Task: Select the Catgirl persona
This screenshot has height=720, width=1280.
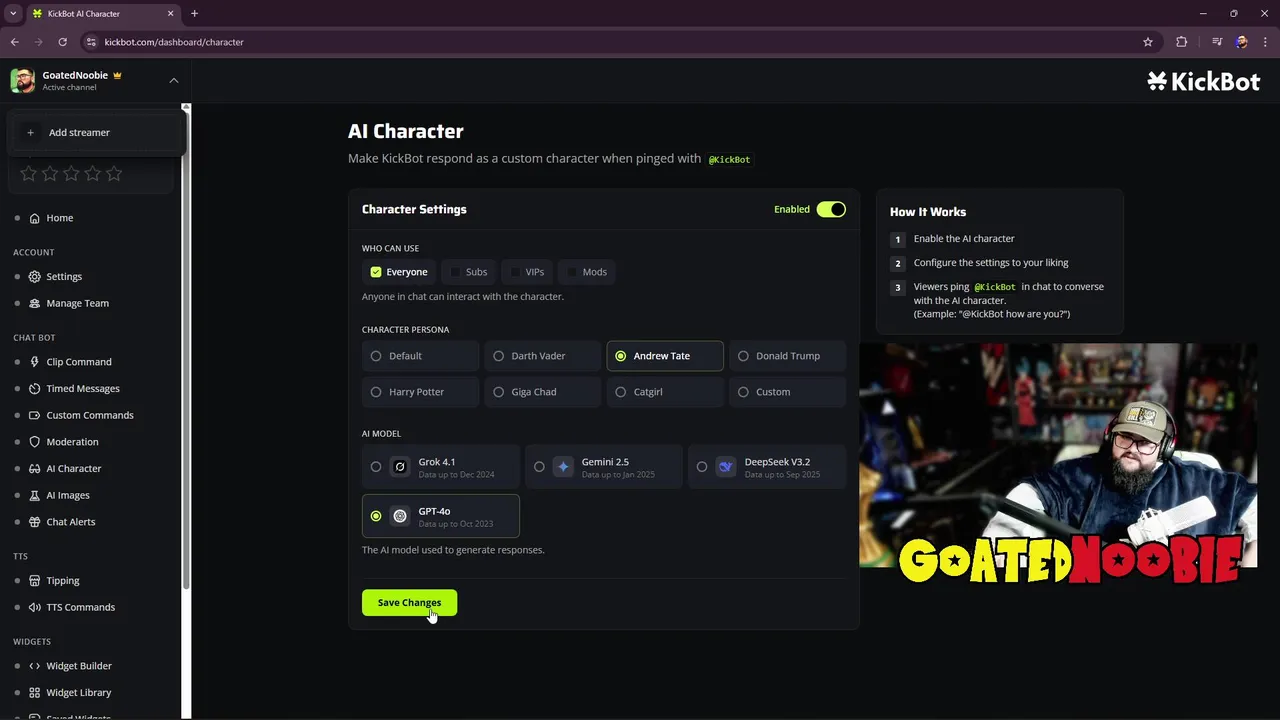Action: point(665,392)
